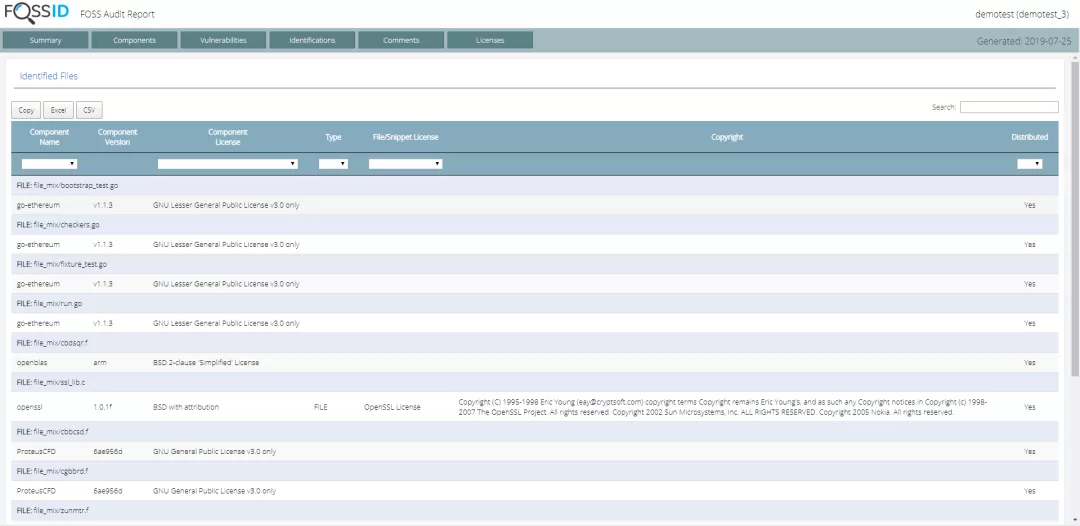This screenshot has width=1080, height=526.
Task: Sort by Component Version column header
Action: pyautogui.click(x=118, y=137)
